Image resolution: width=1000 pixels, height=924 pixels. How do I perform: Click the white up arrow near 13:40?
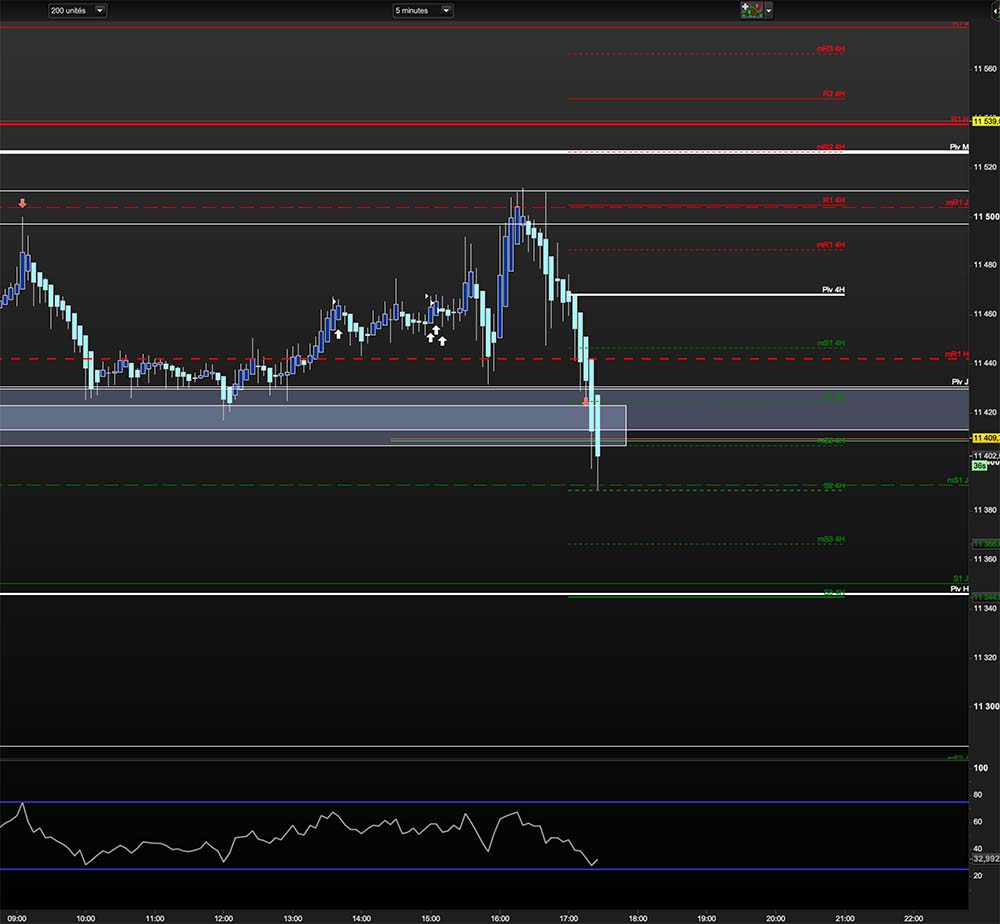coord(338,334)
